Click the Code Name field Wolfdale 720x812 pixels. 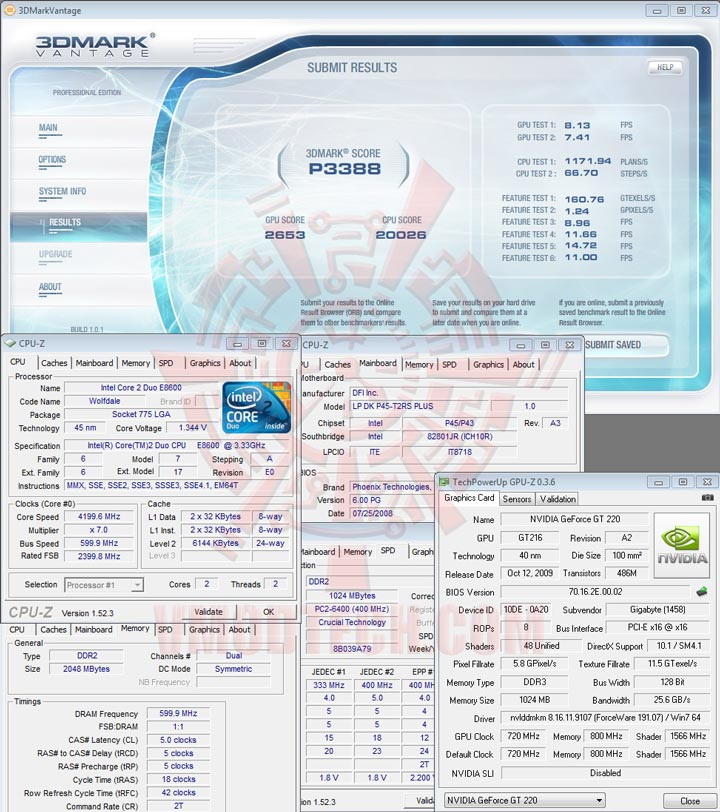click(x=104, y=401)
